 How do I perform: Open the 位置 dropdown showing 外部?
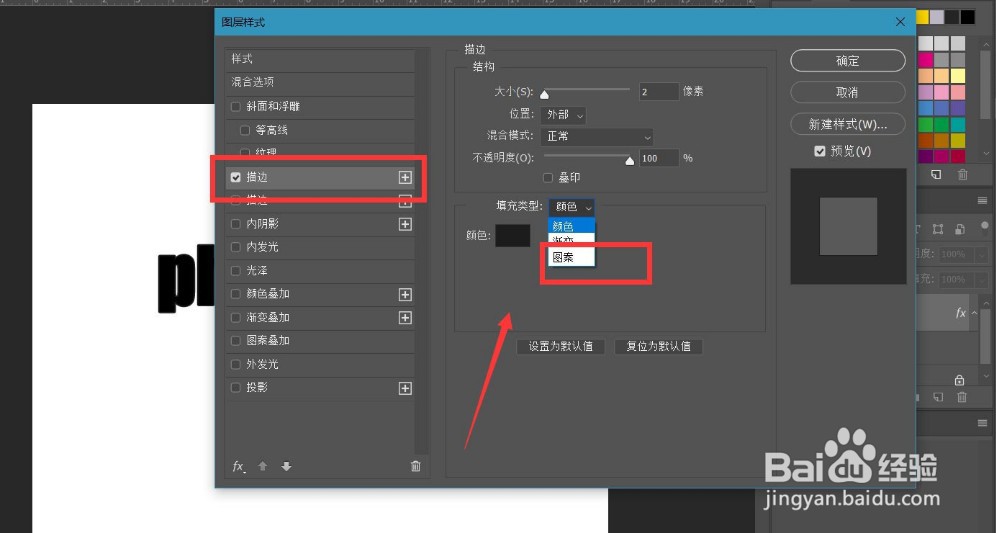pyautogui.click(x=563, y=115)
